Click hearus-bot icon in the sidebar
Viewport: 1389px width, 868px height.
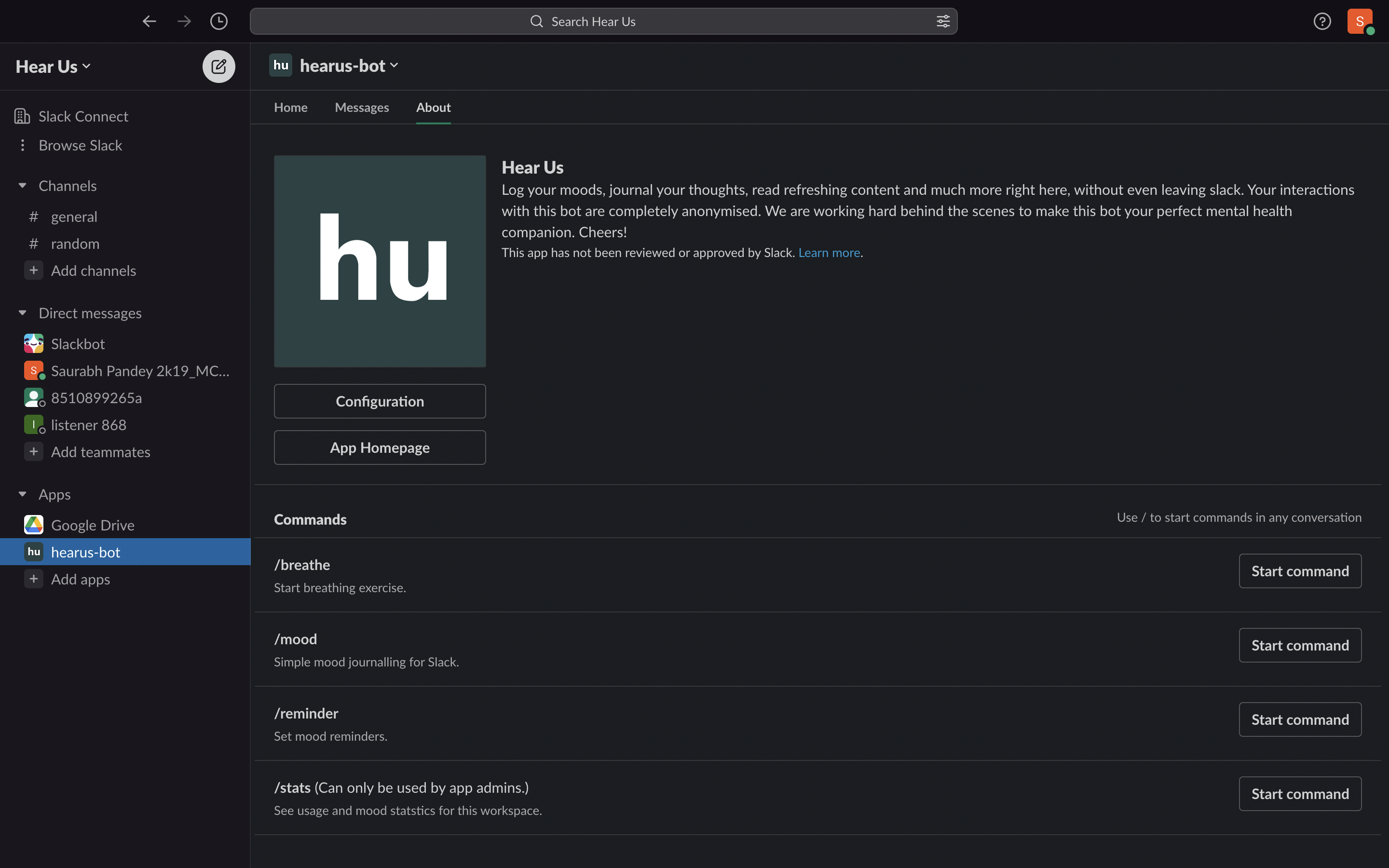[x=34, y=552]
